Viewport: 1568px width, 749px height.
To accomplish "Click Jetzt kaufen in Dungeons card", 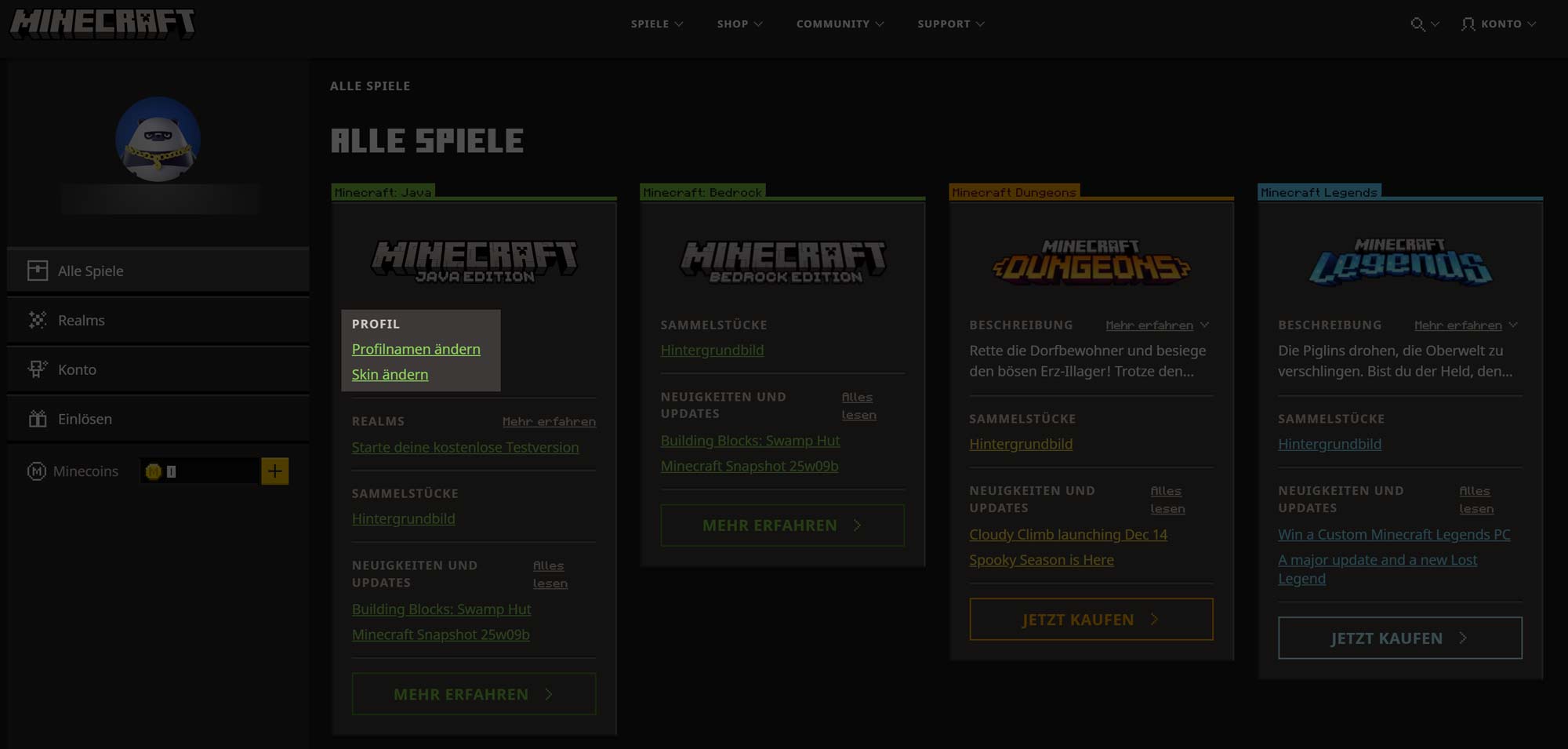I will tap(1091, 620).
